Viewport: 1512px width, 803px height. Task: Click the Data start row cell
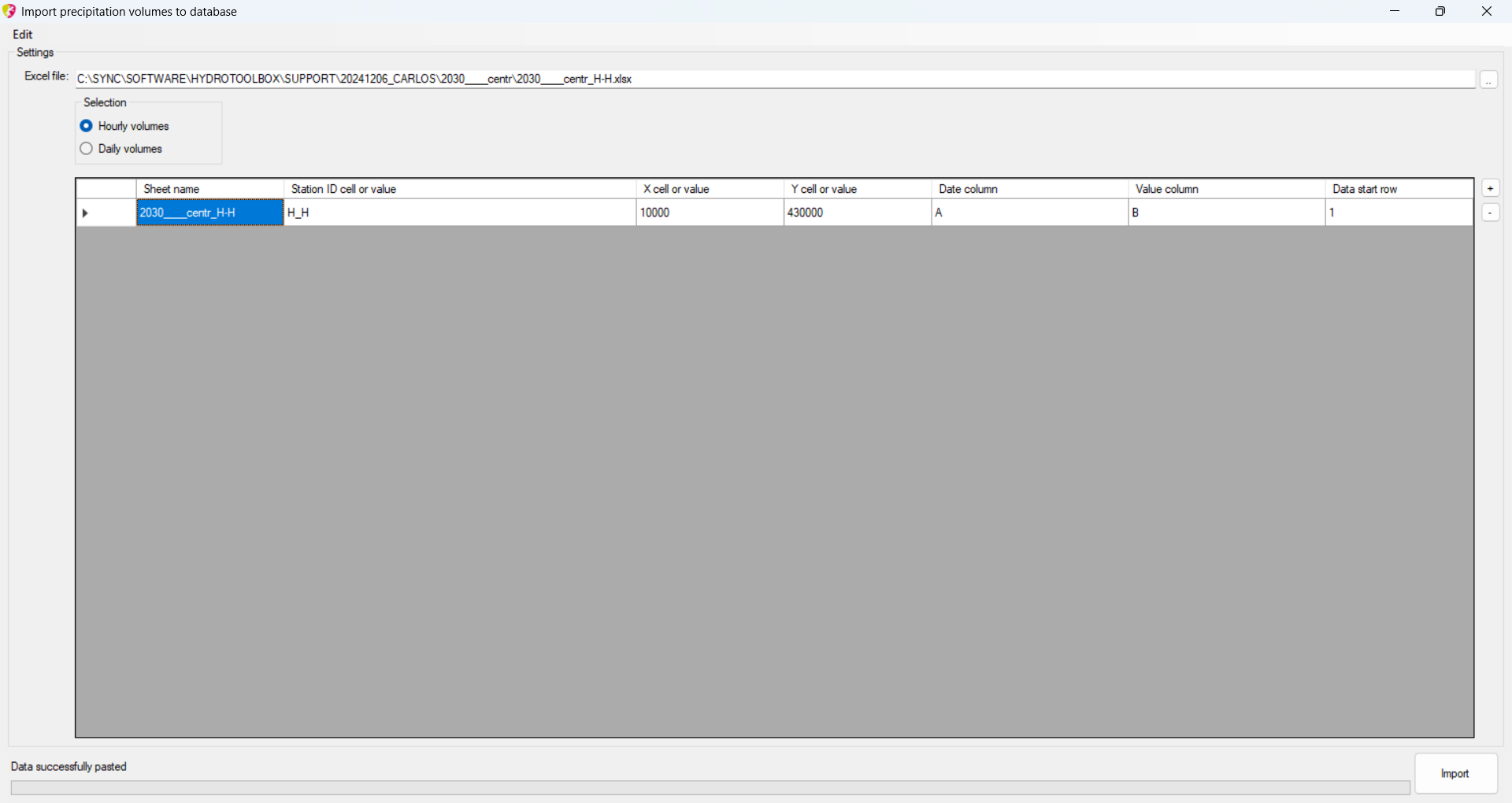point(1399,213)
